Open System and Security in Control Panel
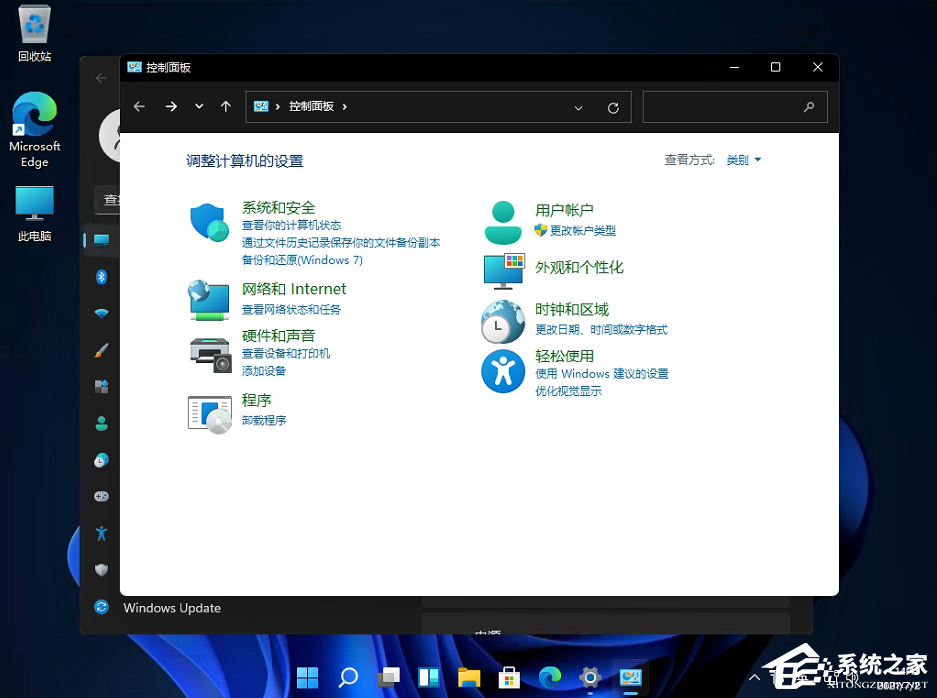937x698 pixels. pos(278,207)
